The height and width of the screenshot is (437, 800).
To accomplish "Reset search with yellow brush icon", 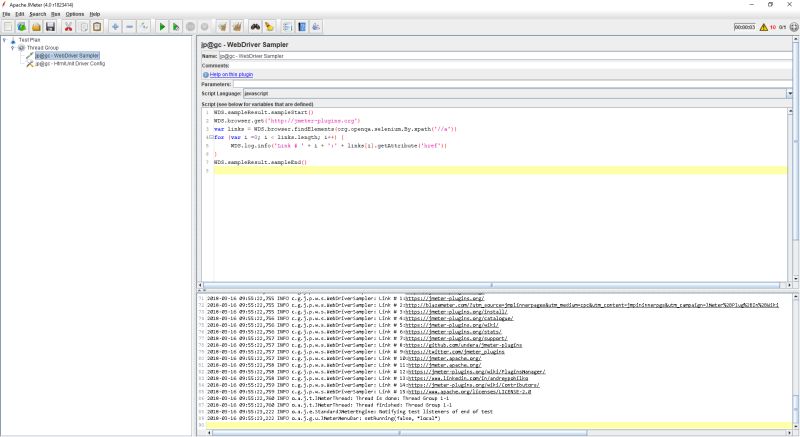I will coord(269,27).
